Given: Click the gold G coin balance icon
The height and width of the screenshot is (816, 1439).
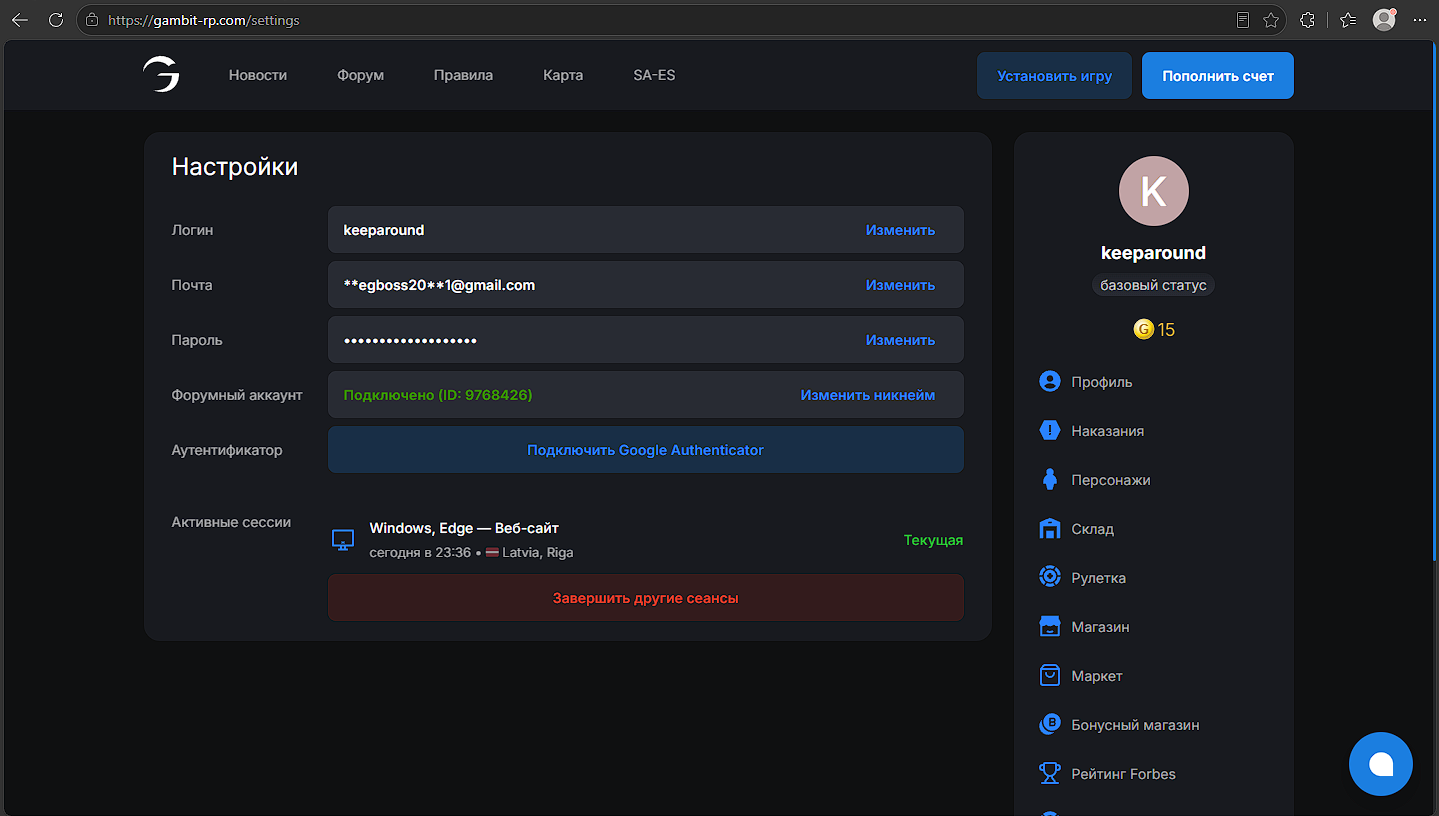Looking at the screenshot, I should click(x=1143, y=329).
